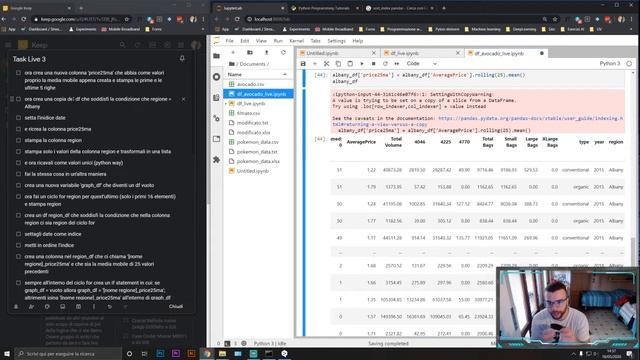
Task: Restart kernel and run all cells
Action: point(397,64)
